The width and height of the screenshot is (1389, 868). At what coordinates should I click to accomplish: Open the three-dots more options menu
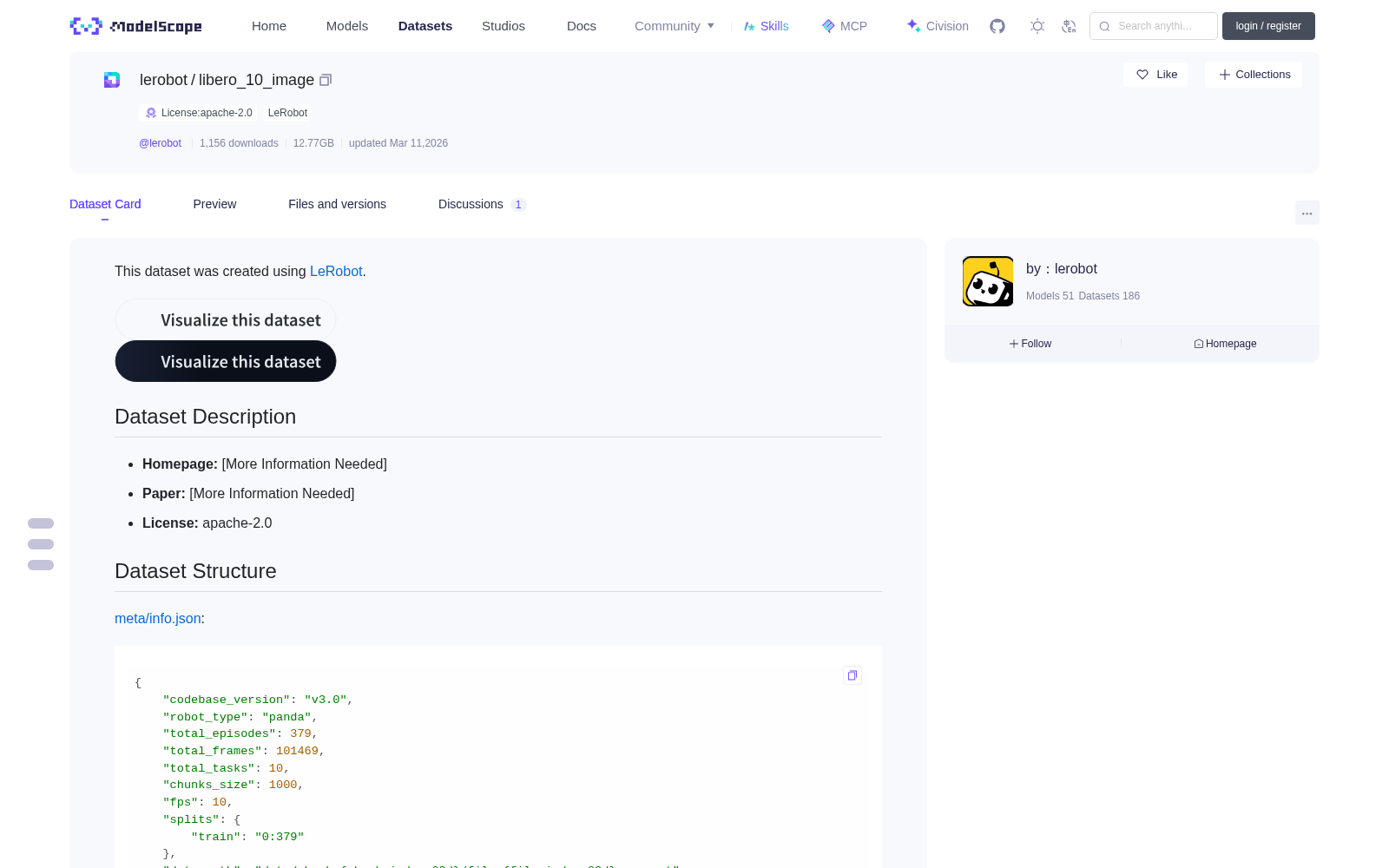[x=1307, y=213]
